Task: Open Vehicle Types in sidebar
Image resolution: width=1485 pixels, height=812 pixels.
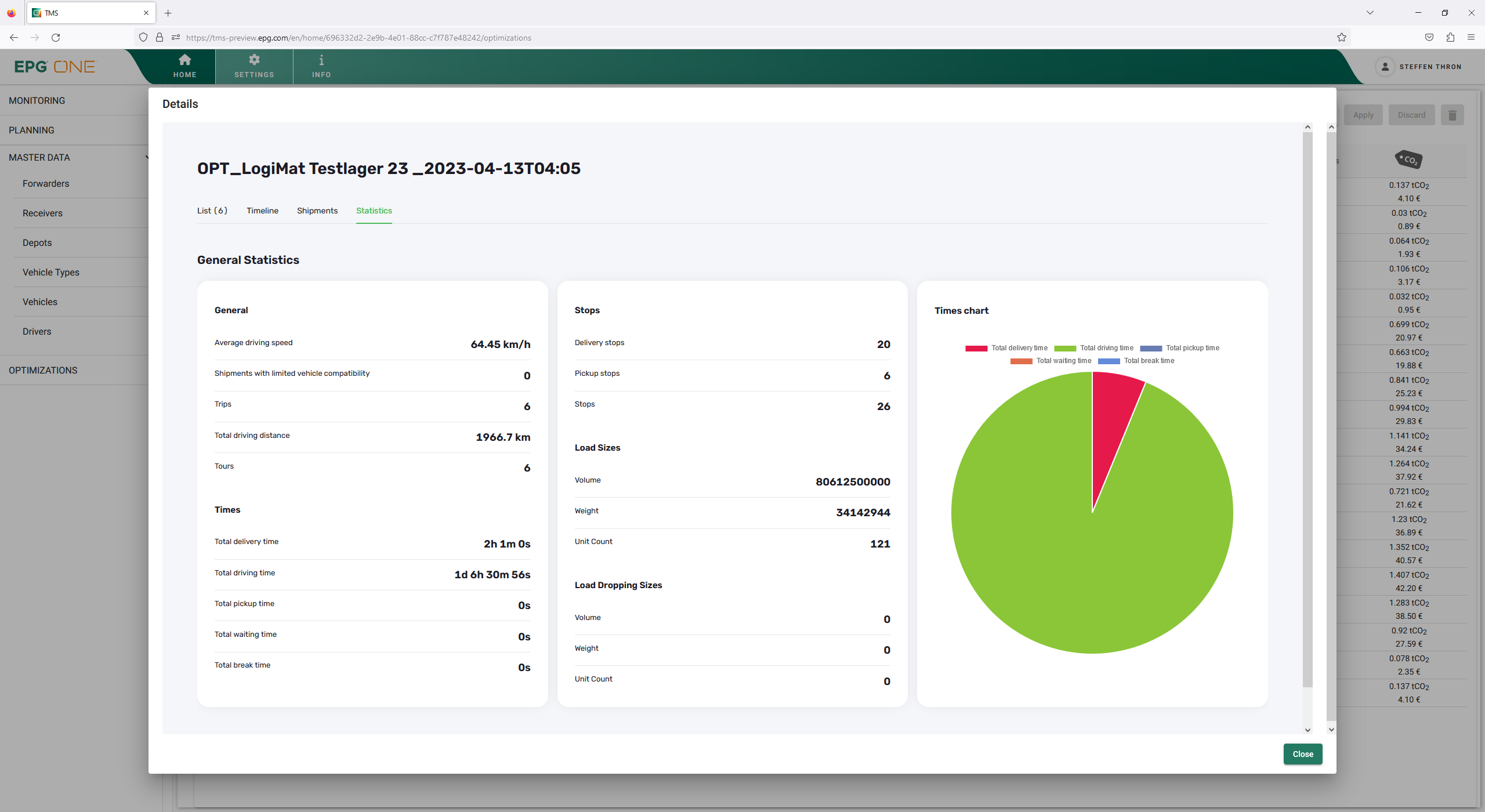Action: coord(51,273)
